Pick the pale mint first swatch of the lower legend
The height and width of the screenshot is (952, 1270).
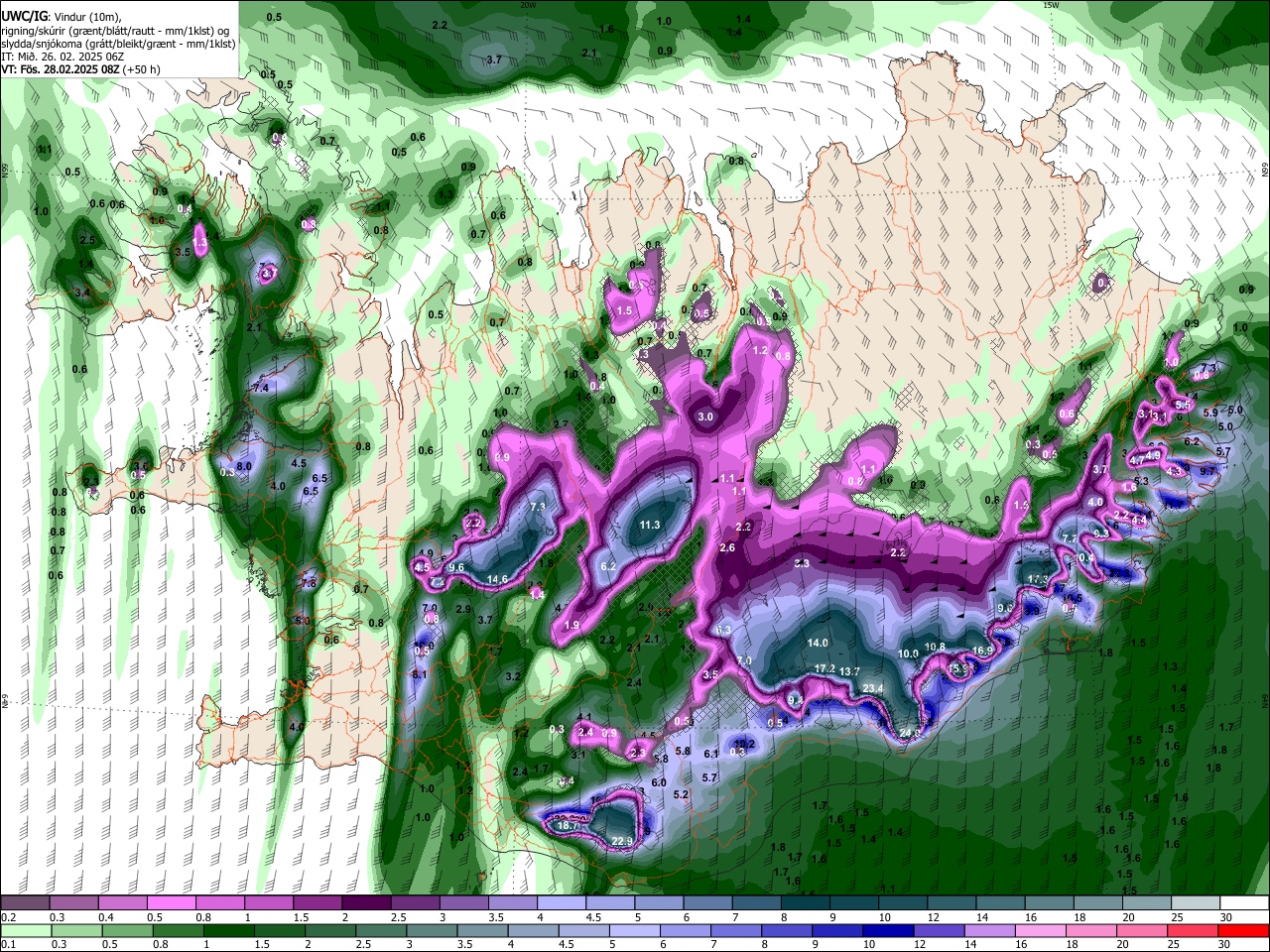click(x=26, y=931)
